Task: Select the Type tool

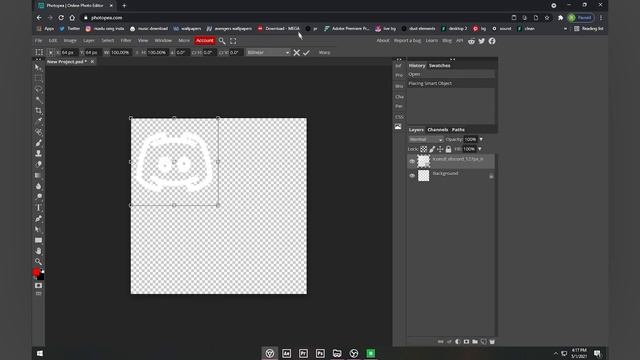Action: click(x=38, y=207)
